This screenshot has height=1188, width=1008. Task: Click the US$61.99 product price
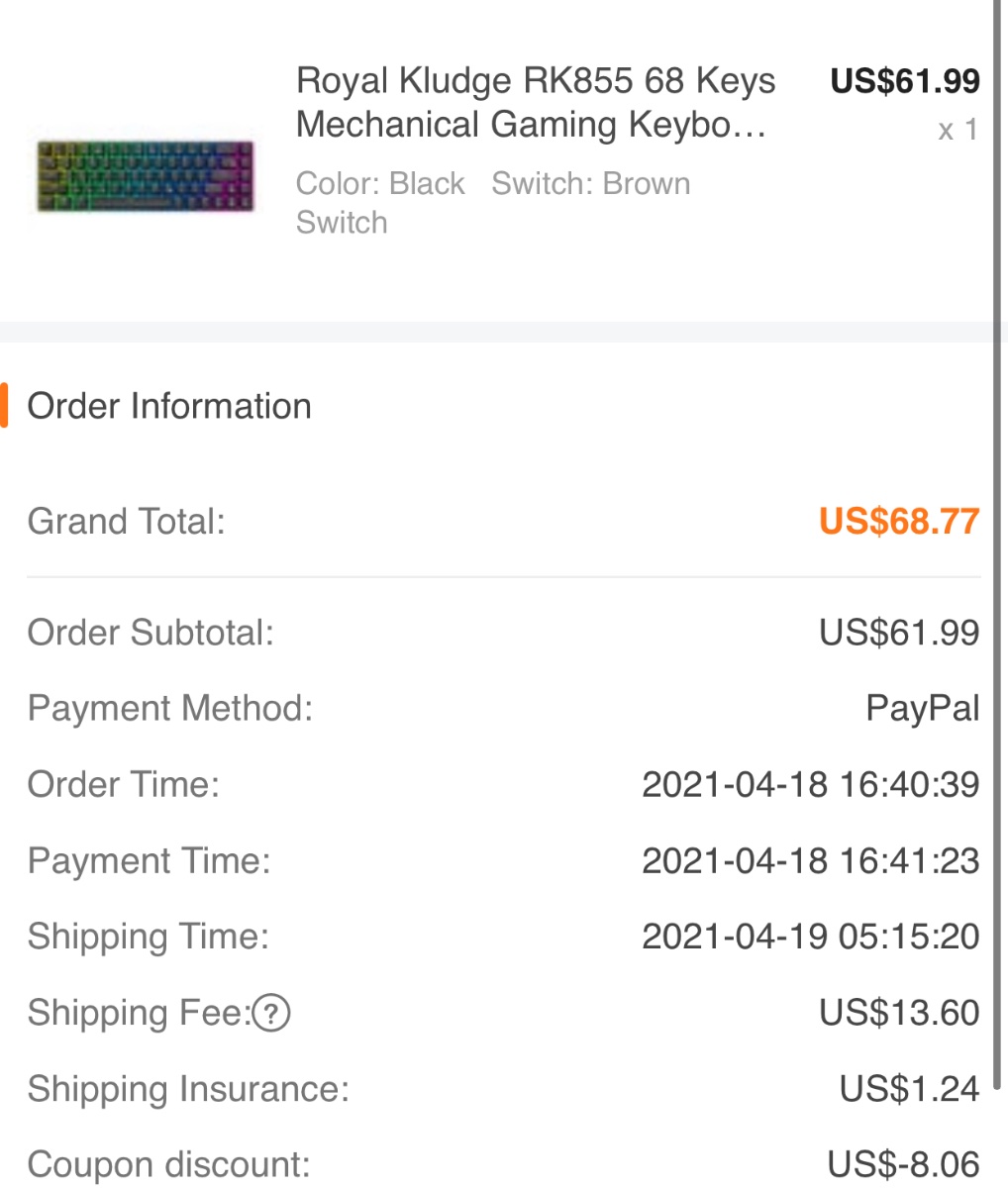(x=905, y=80)
